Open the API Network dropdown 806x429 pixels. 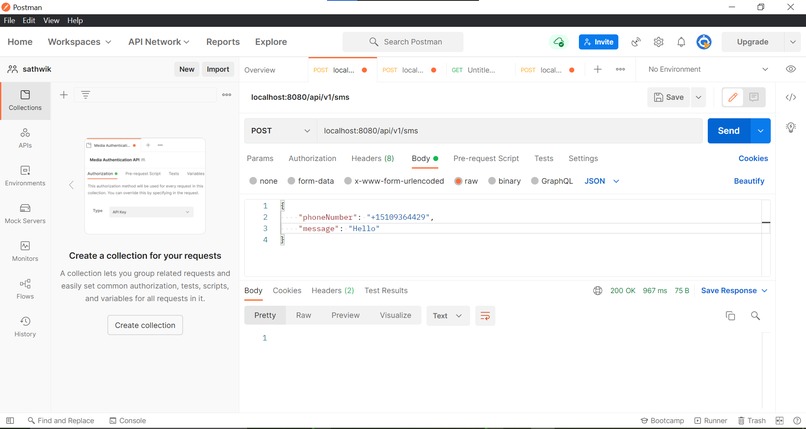159,42
